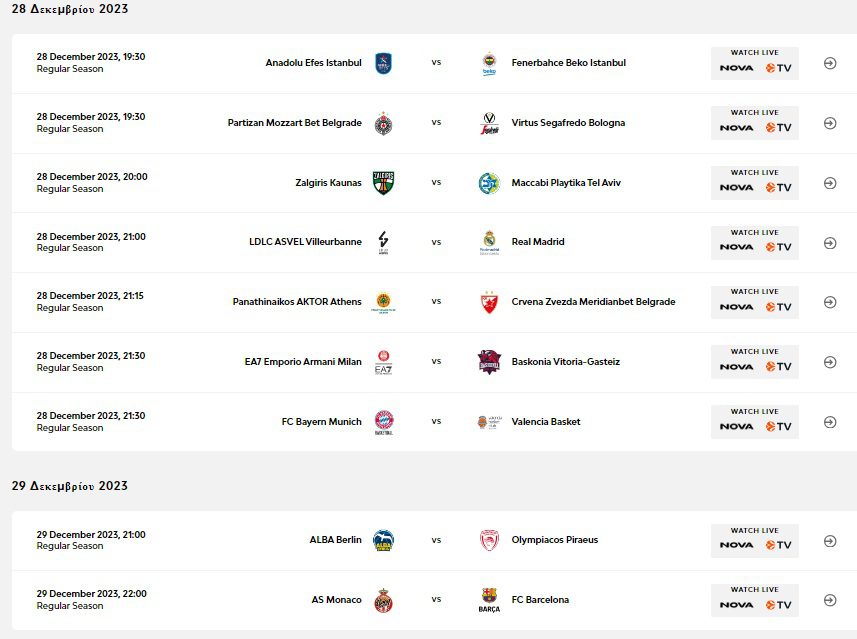Open arrow for ALBA Berlin vs Olympiacos game
The height and width of the screenshot is (639, 857).
click(x=830, y=541)
